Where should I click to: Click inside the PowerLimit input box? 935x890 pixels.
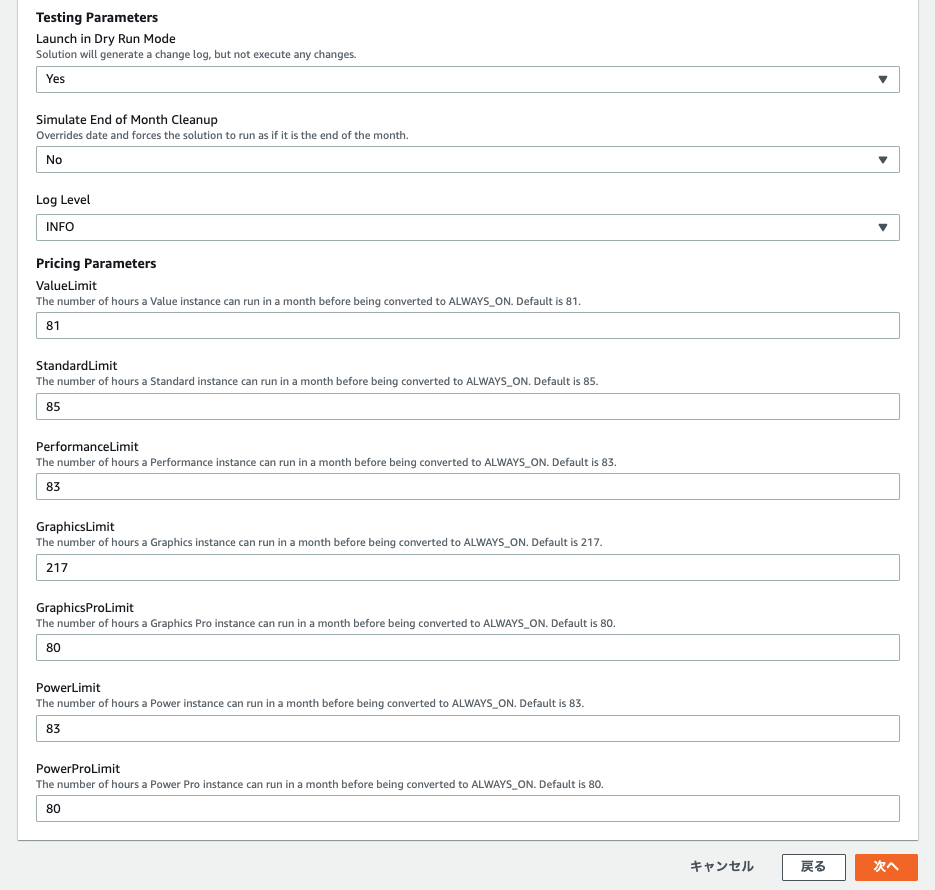468,728
